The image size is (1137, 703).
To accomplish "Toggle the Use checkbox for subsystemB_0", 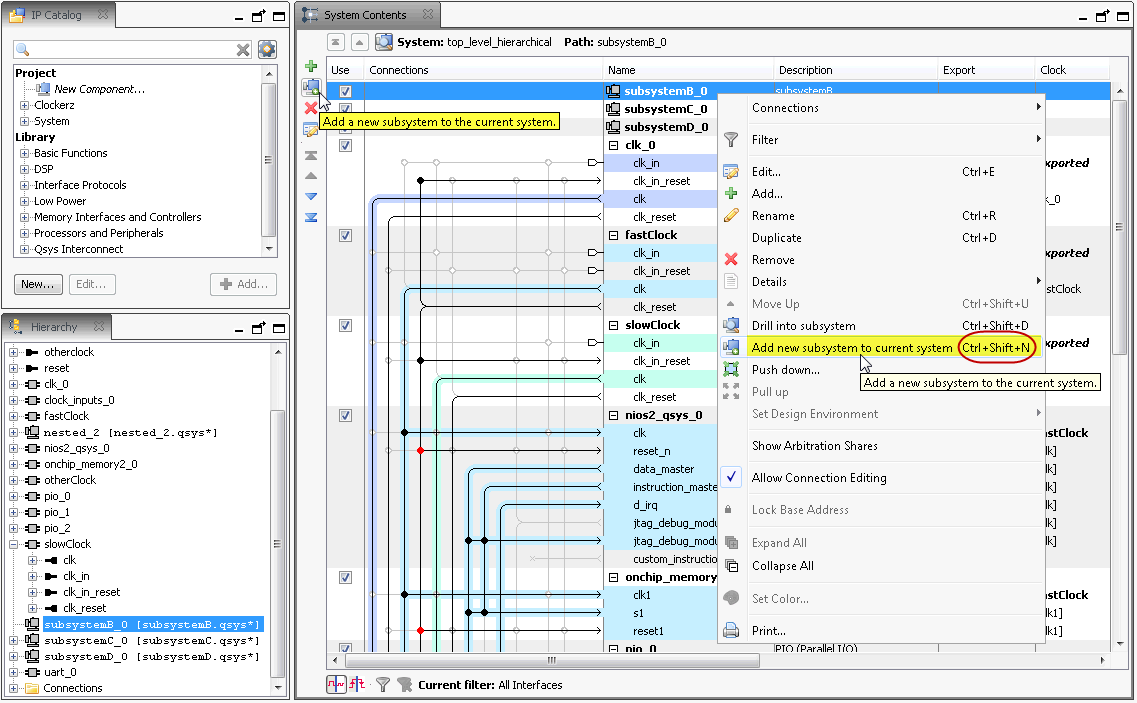I will [345, 91].
